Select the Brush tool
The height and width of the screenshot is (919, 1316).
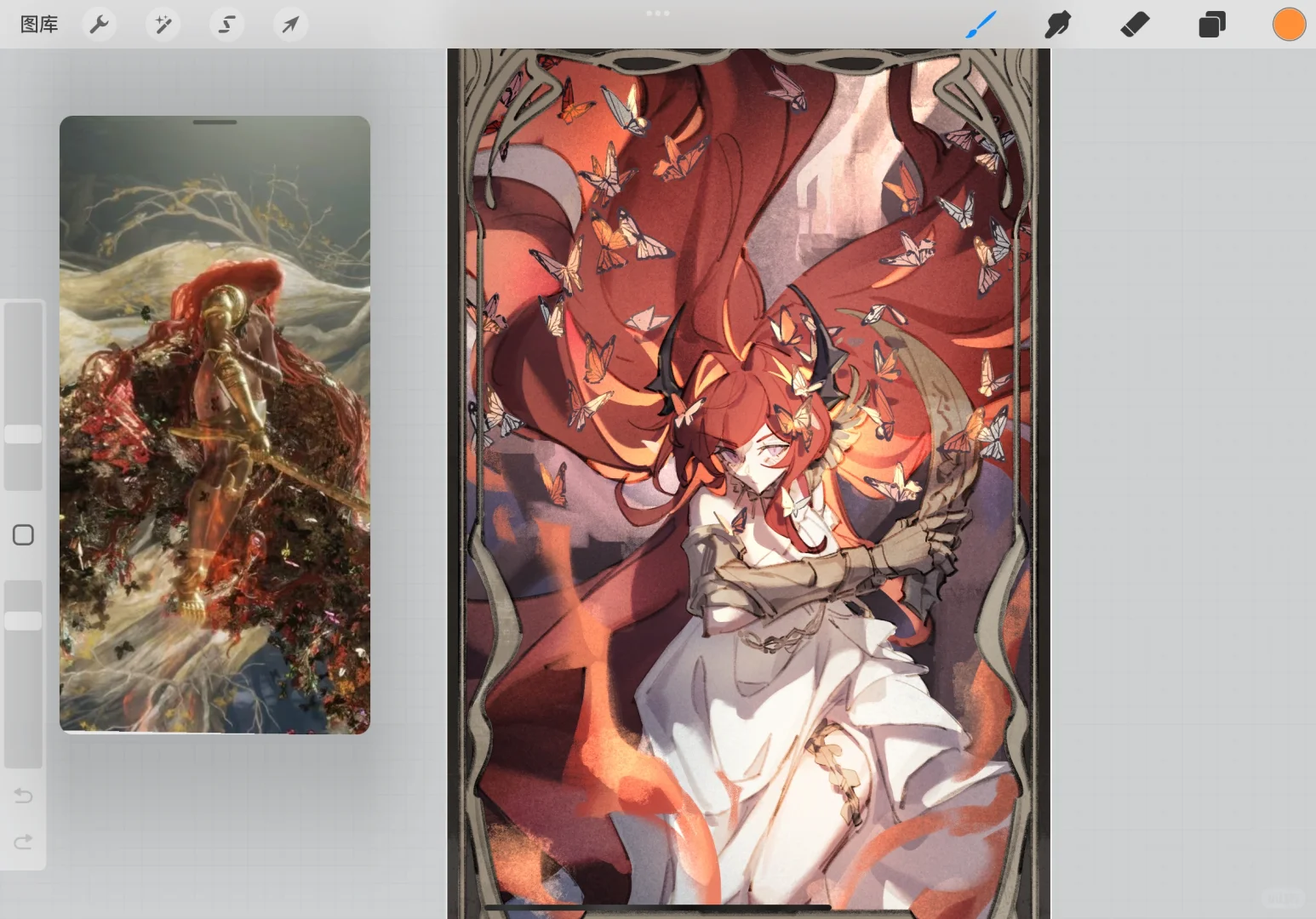pyautogui.click(x=981, y=25)
